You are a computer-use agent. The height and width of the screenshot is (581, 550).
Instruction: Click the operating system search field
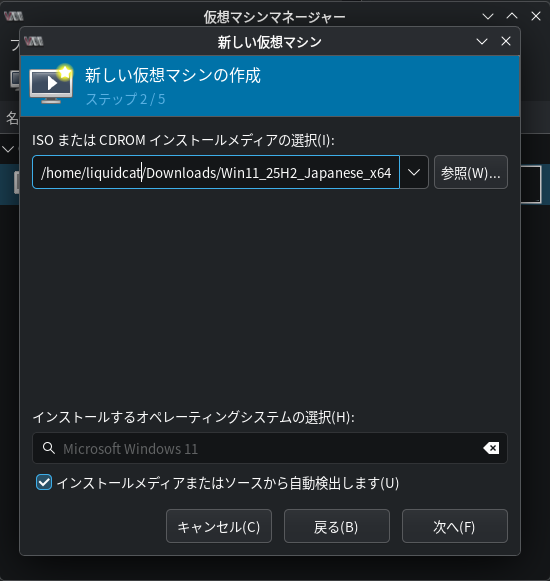(x=269, y=448)
